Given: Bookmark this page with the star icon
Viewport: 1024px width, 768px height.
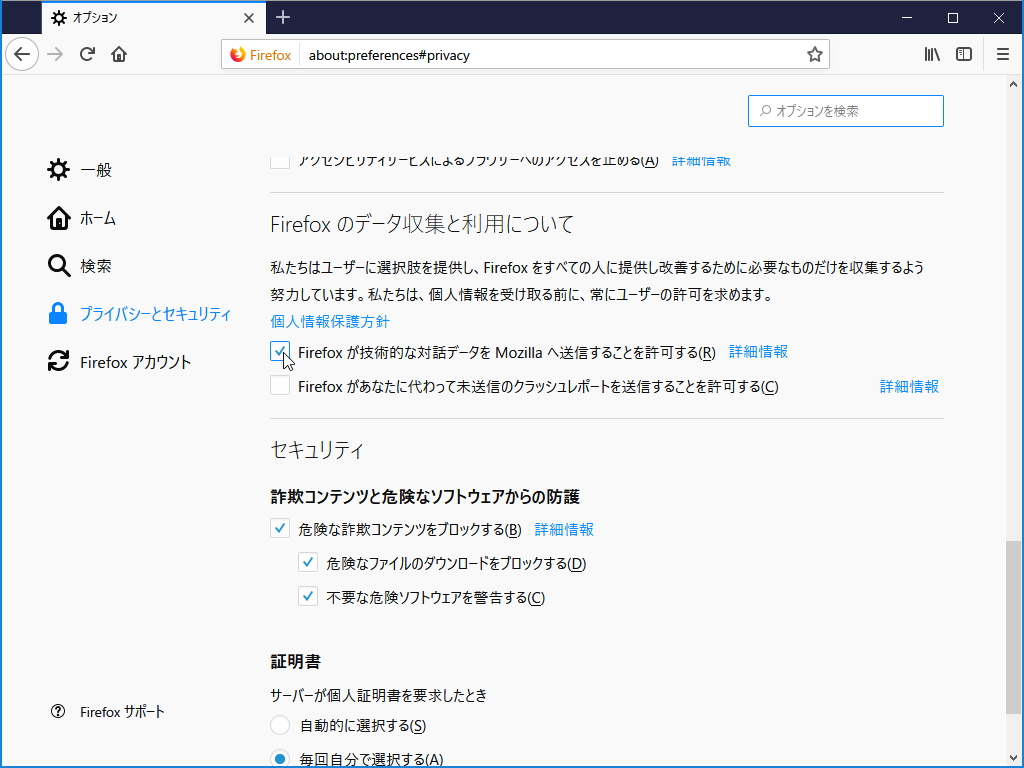Looking at the screenshot, I should coord(815,54).
